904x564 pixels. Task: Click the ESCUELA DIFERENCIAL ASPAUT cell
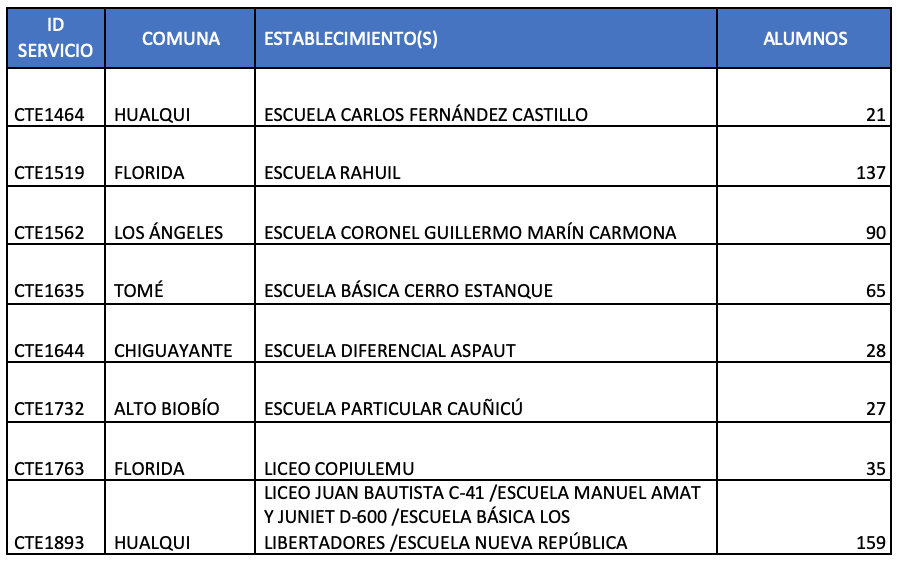[390, 350]
